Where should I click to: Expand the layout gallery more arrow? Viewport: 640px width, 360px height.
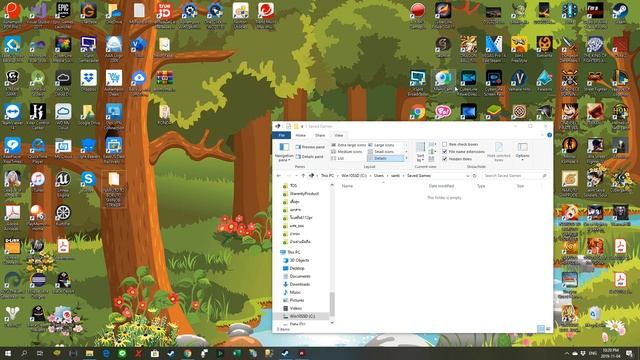coord(407,158)
